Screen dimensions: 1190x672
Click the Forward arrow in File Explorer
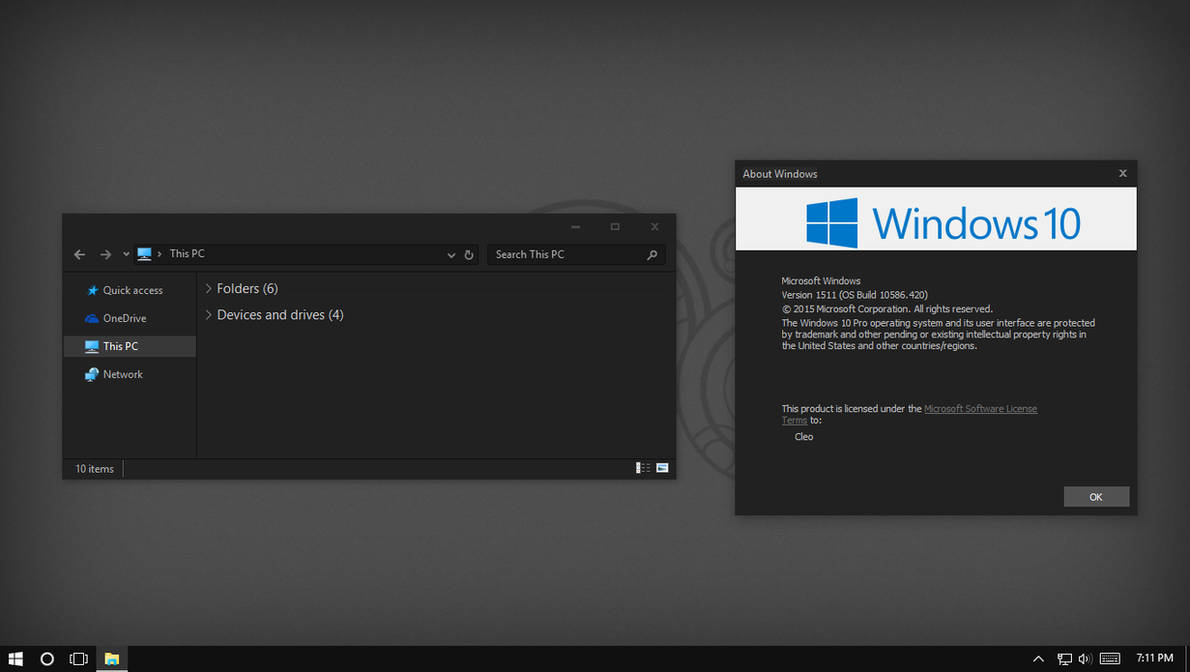point(105,254)
